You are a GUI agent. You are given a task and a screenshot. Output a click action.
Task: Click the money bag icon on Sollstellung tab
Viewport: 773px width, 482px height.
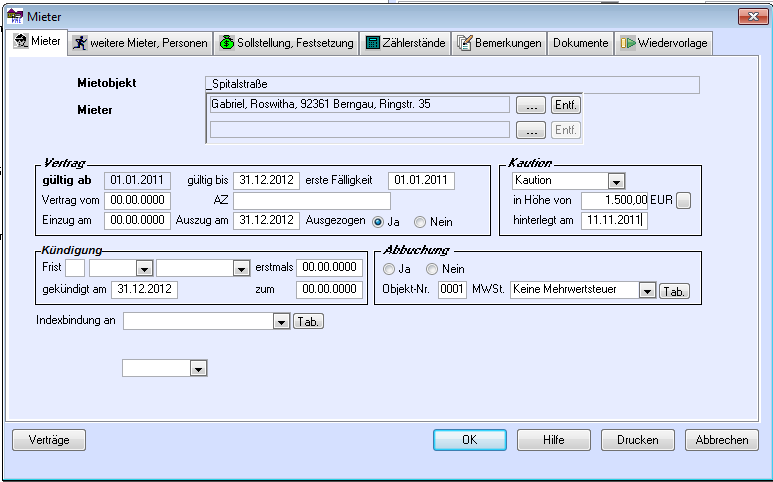227,43
